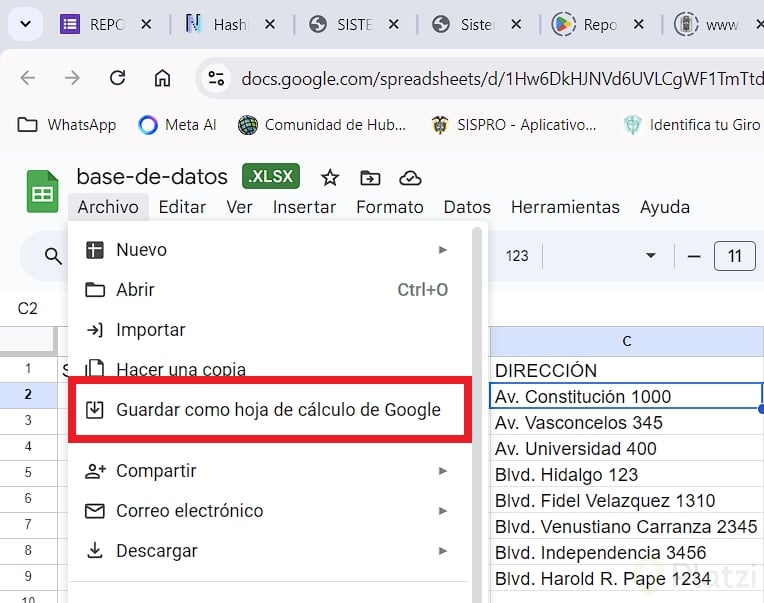Screen dimensions: 764x603
Task: Open the Datos menu
Action: tap(467, 207)
